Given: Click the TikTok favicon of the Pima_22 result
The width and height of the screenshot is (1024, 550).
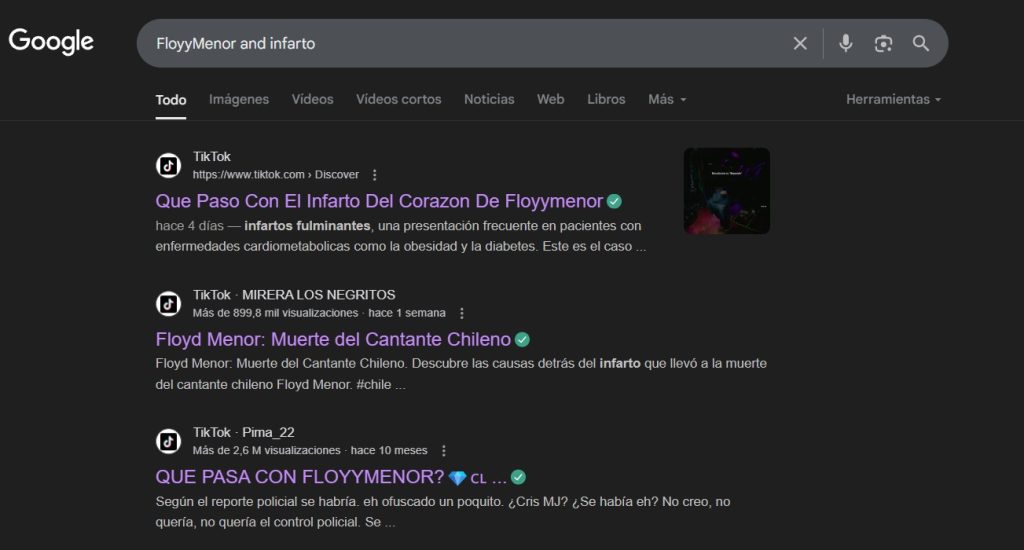Looking at the screenshot, I should pyautogui.click(x=168, y=441).
